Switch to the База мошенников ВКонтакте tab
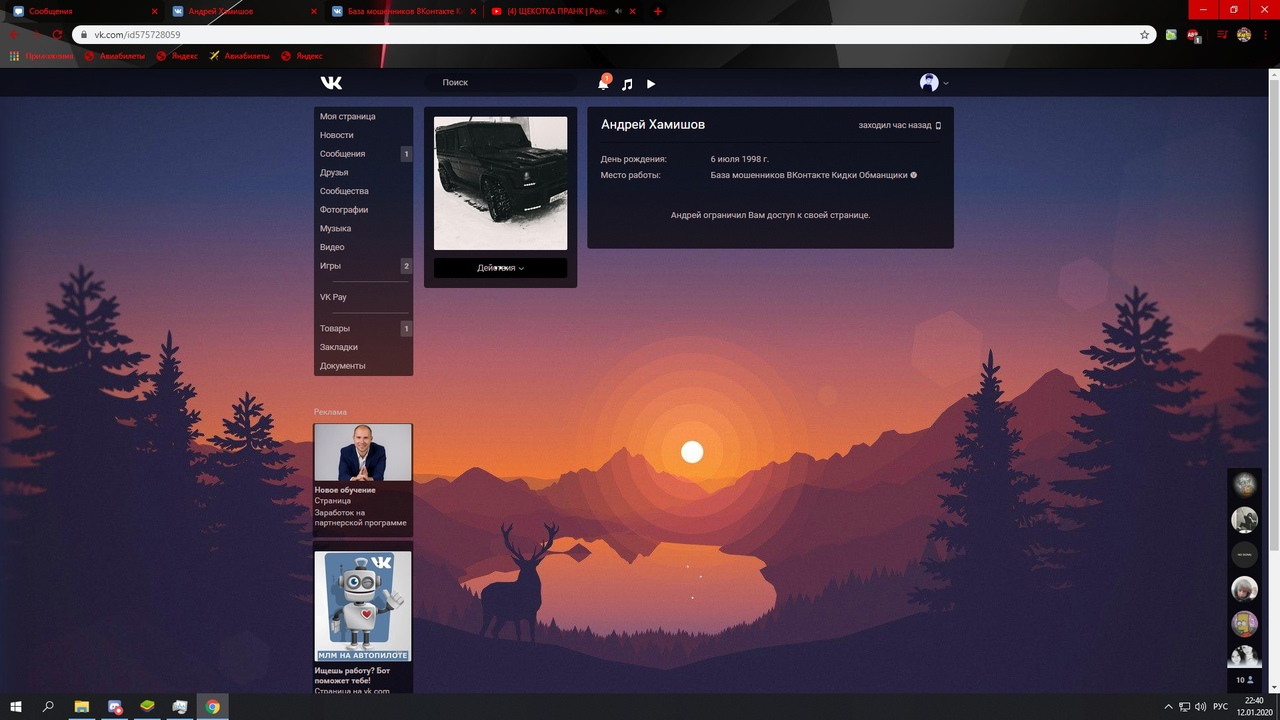This screenshot has width=1280, height=720. [400, 11]
